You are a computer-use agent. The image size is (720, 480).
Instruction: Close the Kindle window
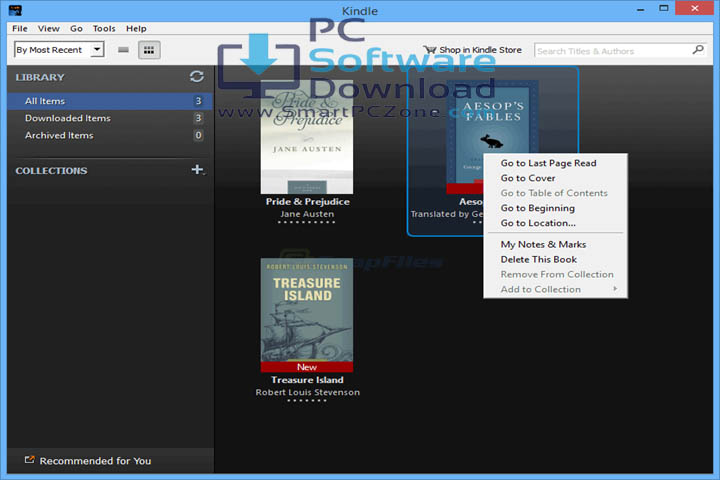(x=694, y=8)
